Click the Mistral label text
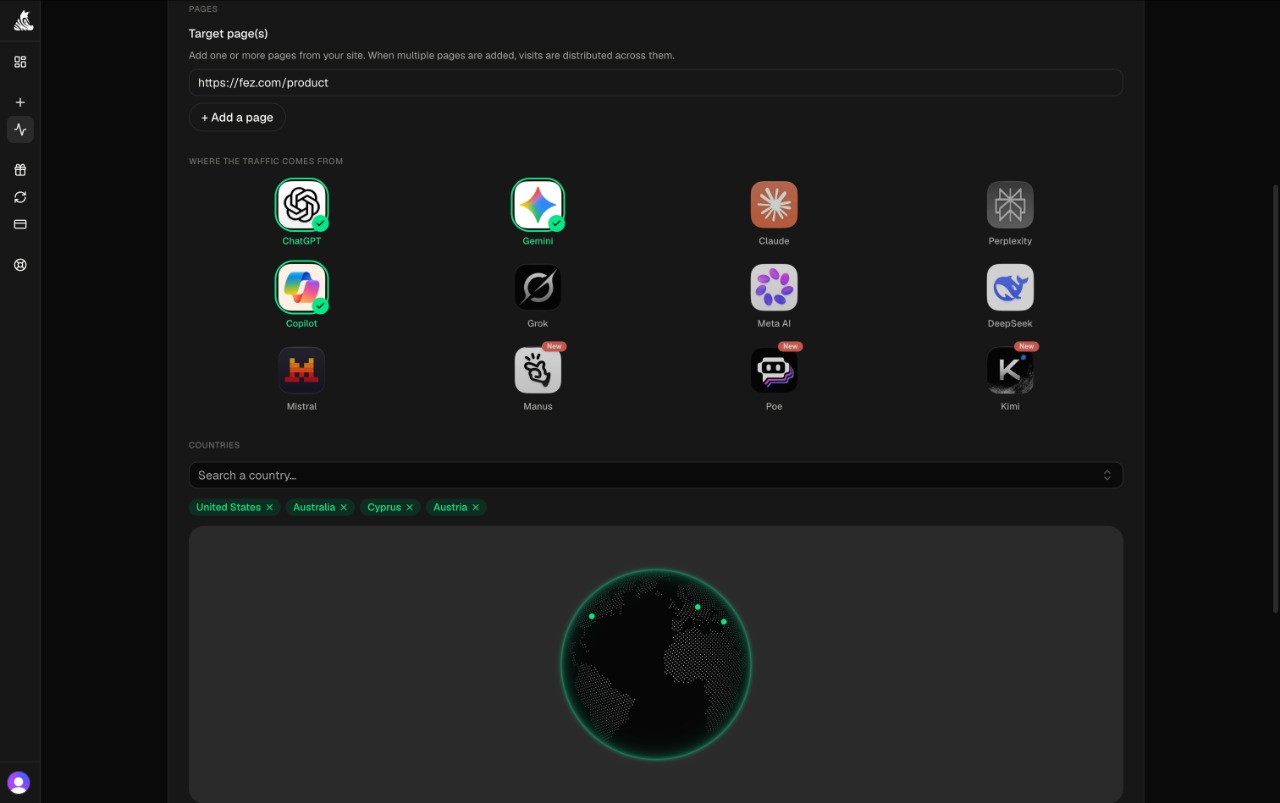The image size is (1280, 803). (x=302, y=407)
